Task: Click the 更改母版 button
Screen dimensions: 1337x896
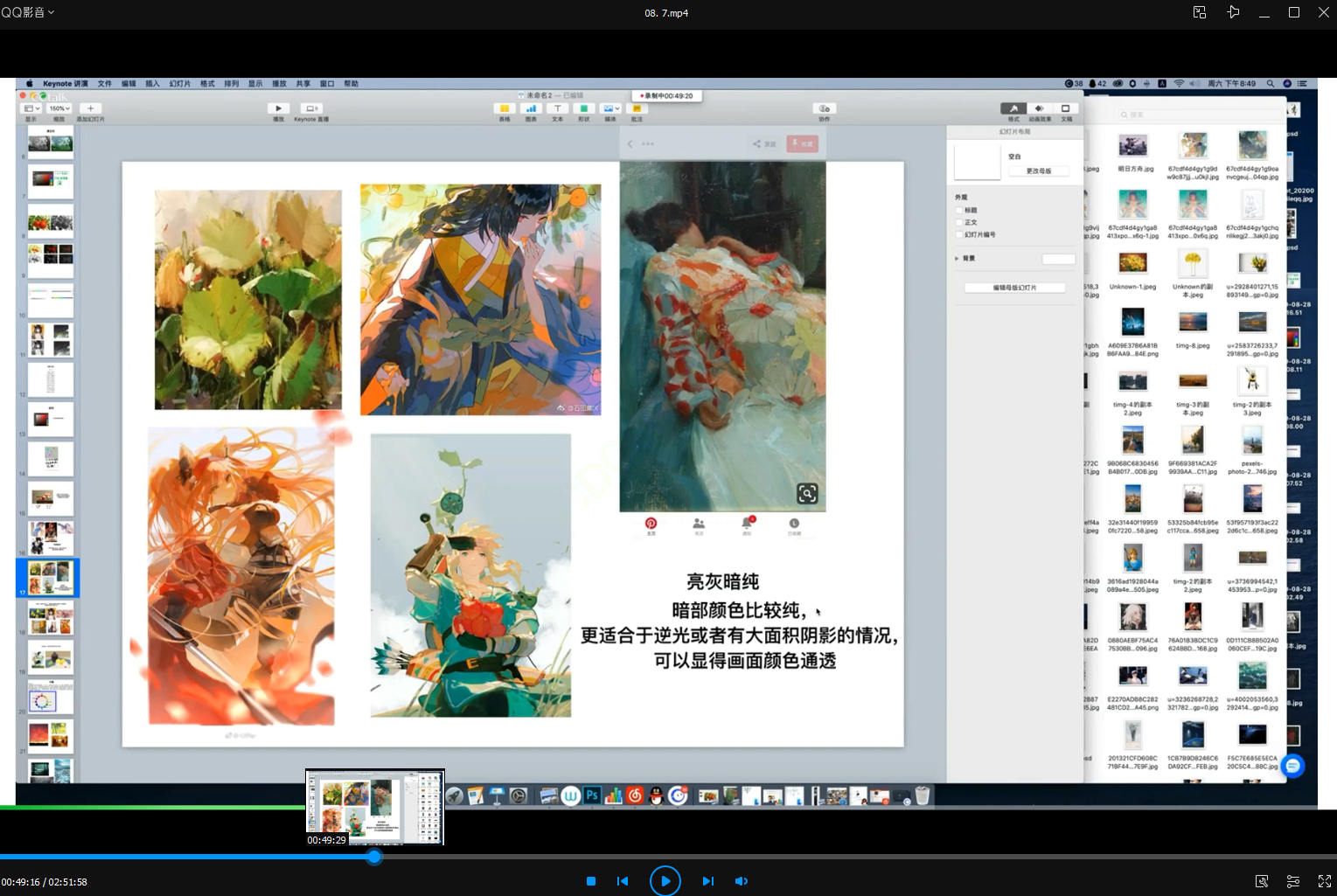Action: (1038, 171)
